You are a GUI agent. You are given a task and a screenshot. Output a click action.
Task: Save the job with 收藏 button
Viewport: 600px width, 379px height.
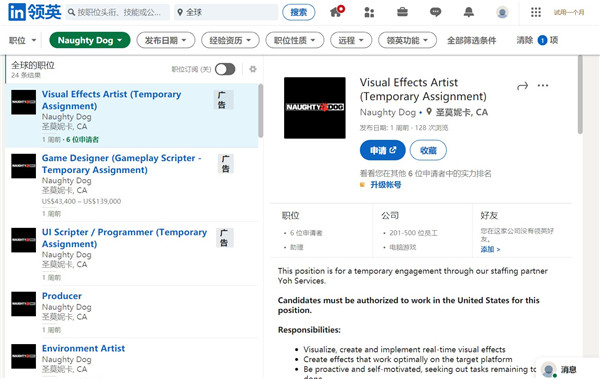click(428, 150)
